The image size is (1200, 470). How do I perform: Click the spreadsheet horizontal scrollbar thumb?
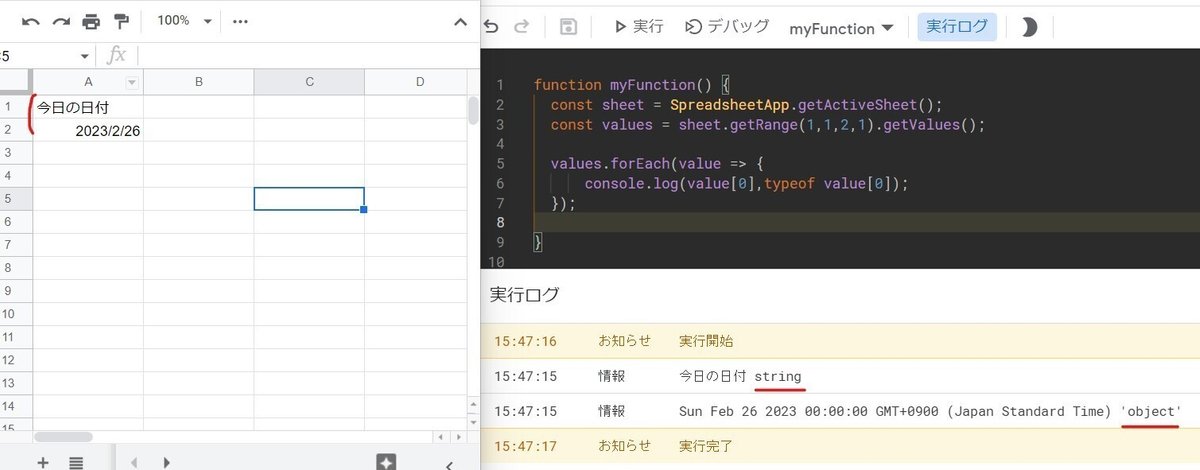tap(63, 437)
